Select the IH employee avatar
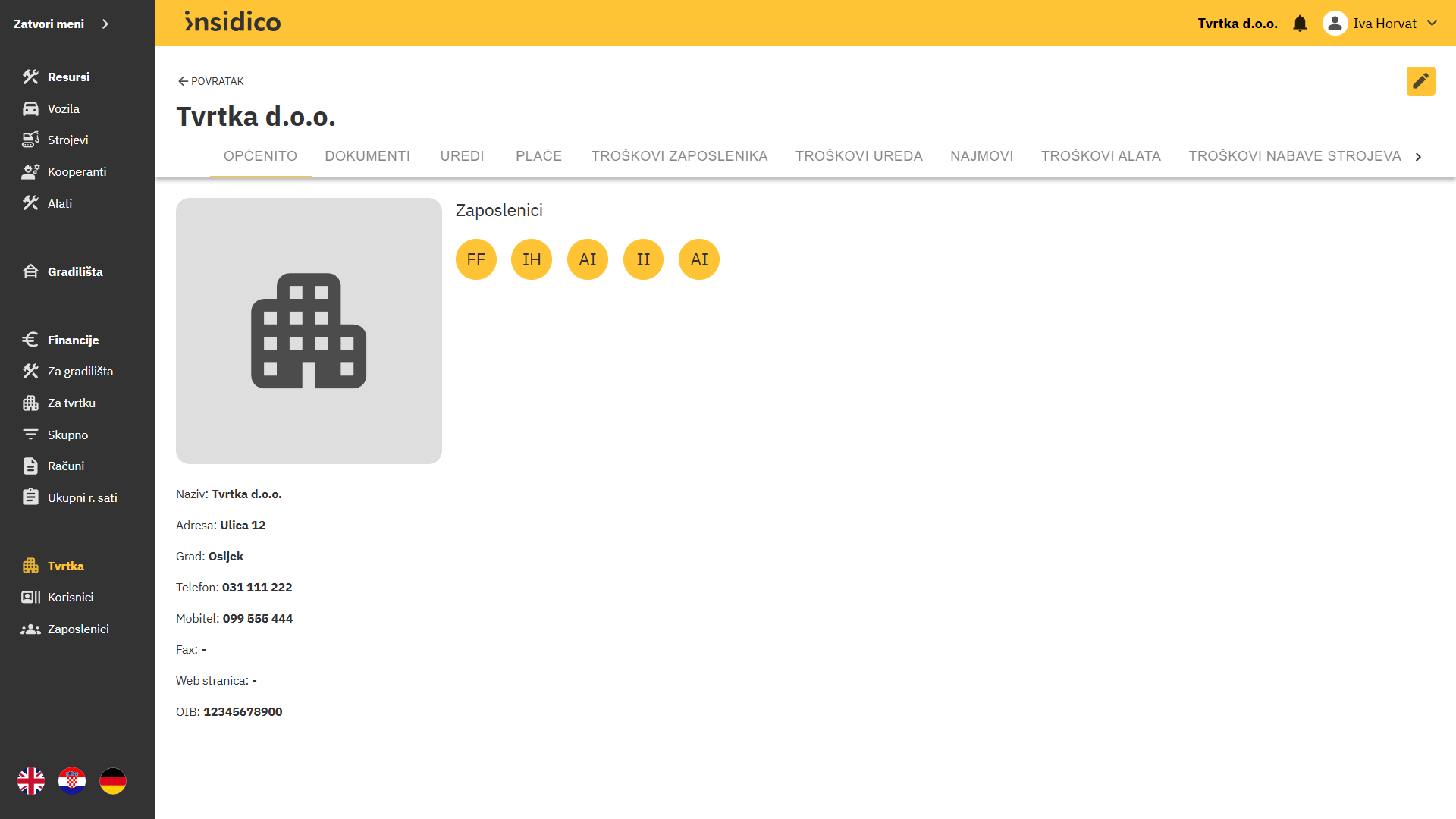 click(x=532, y=259)
